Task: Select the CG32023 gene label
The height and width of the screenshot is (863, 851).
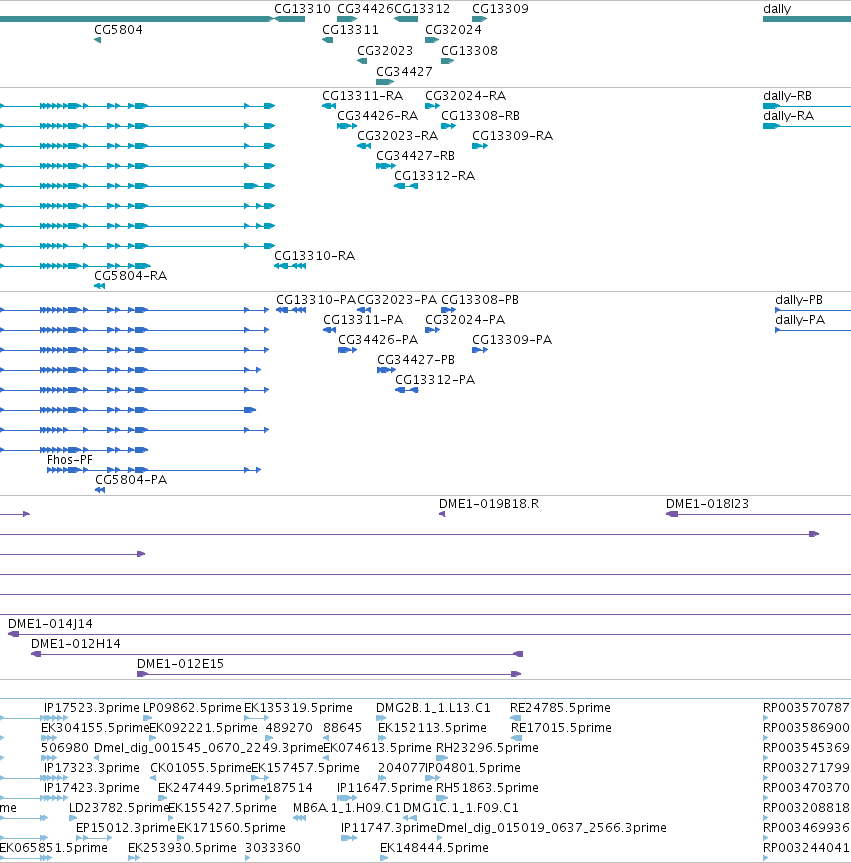Action: click(385, 51)
